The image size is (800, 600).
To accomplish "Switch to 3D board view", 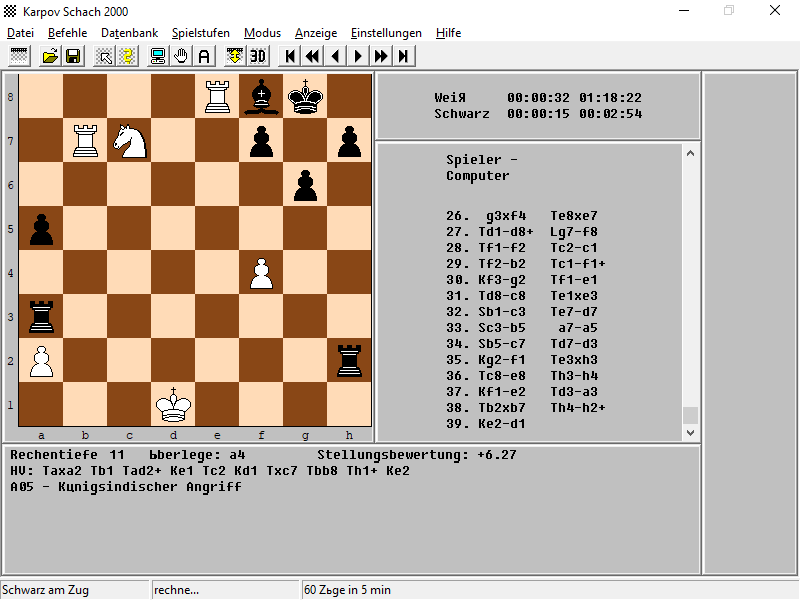I will click(258, 56).
